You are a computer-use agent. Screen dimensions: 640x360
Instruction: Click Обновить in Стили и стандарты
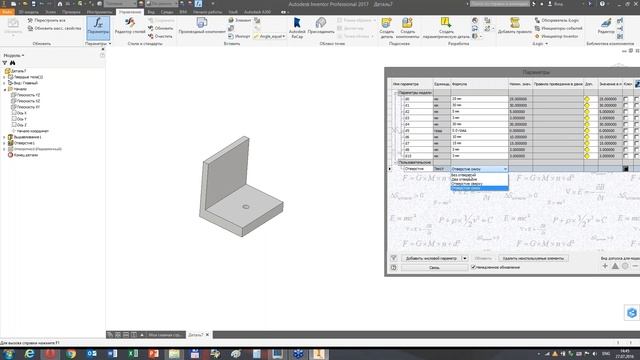(x=160, y=28)
